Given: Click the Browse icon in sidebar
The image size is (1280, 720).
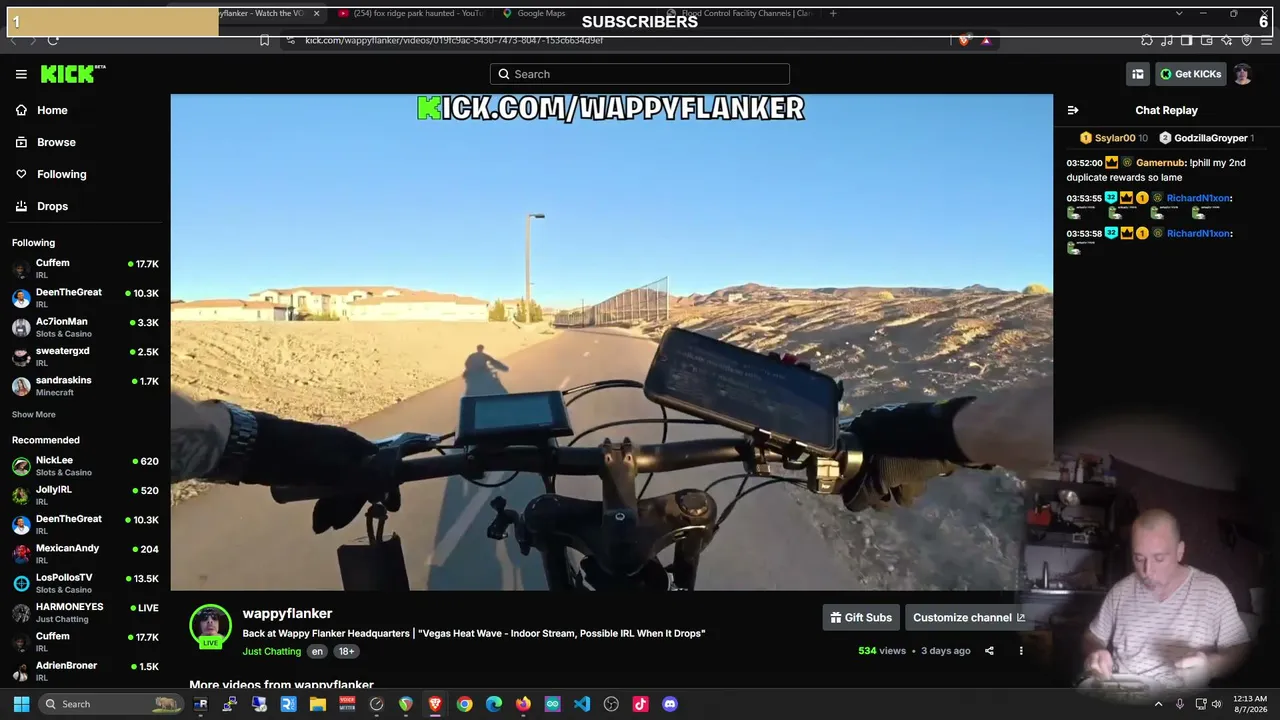Looking at the screenshot, I should click(21, 142).
